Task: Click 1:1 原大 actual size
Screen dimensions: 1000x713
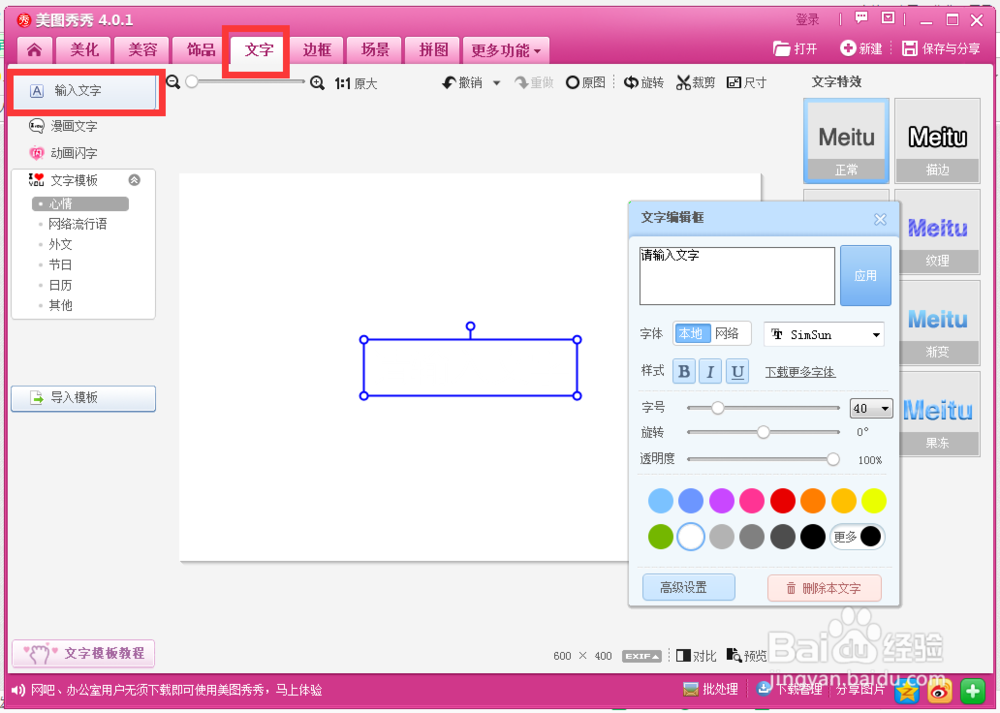Action: pos(356,84)
